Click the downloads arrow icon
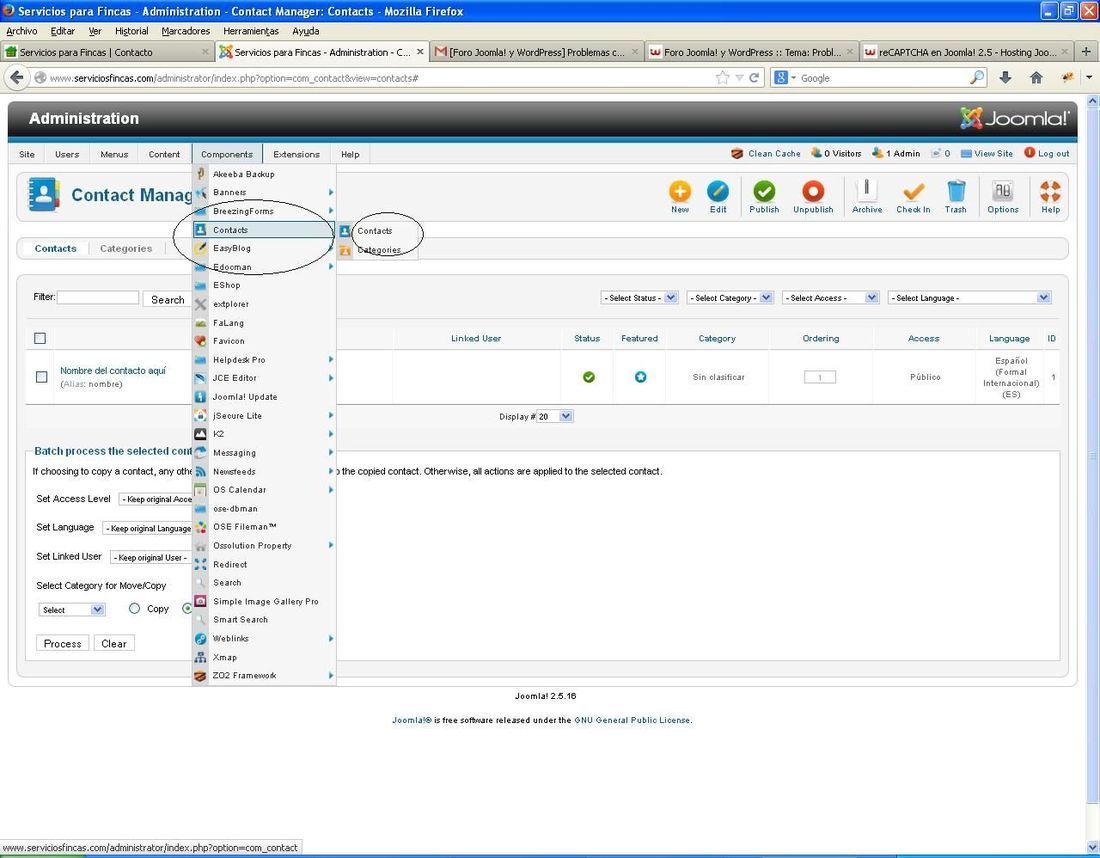This screenshot has width=1100, height=858. [1005, 78]
